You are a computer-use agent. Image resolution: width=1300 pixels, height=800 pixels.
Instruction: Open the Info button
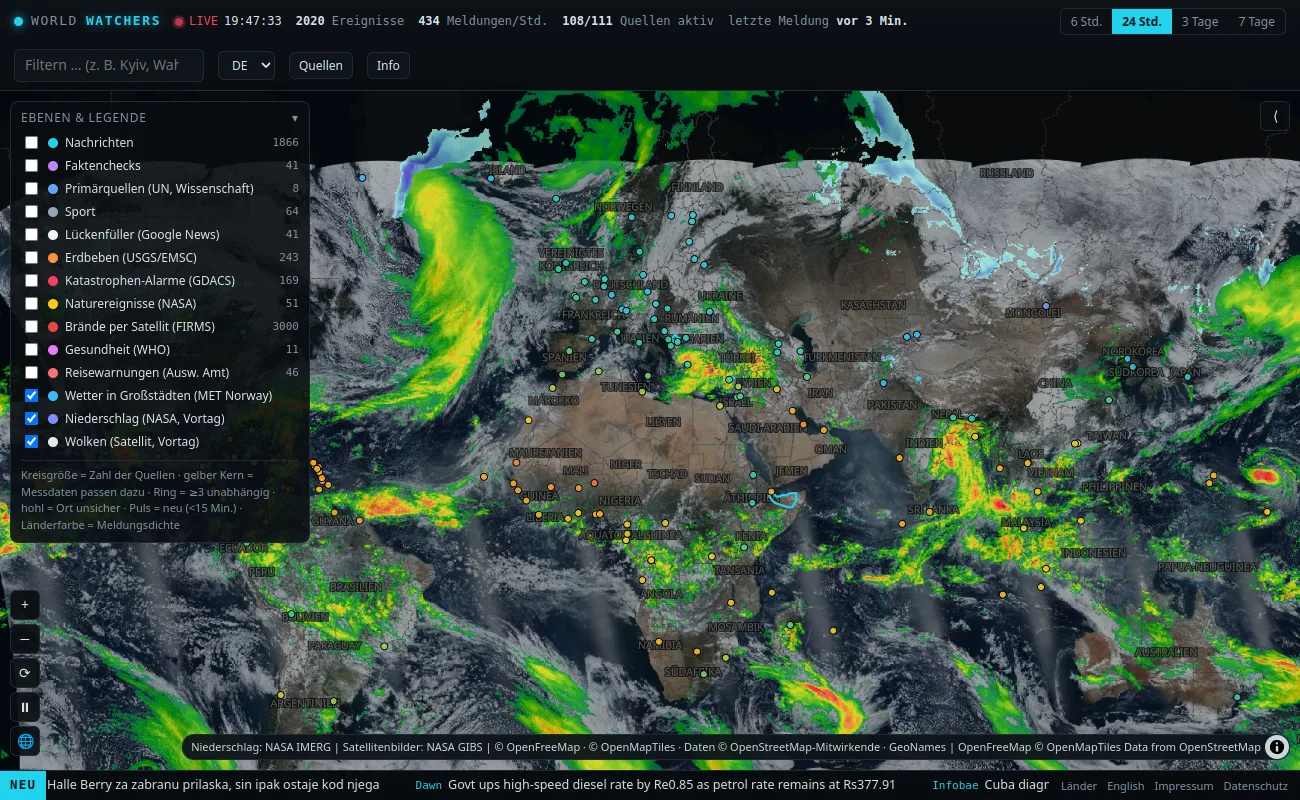388,66
